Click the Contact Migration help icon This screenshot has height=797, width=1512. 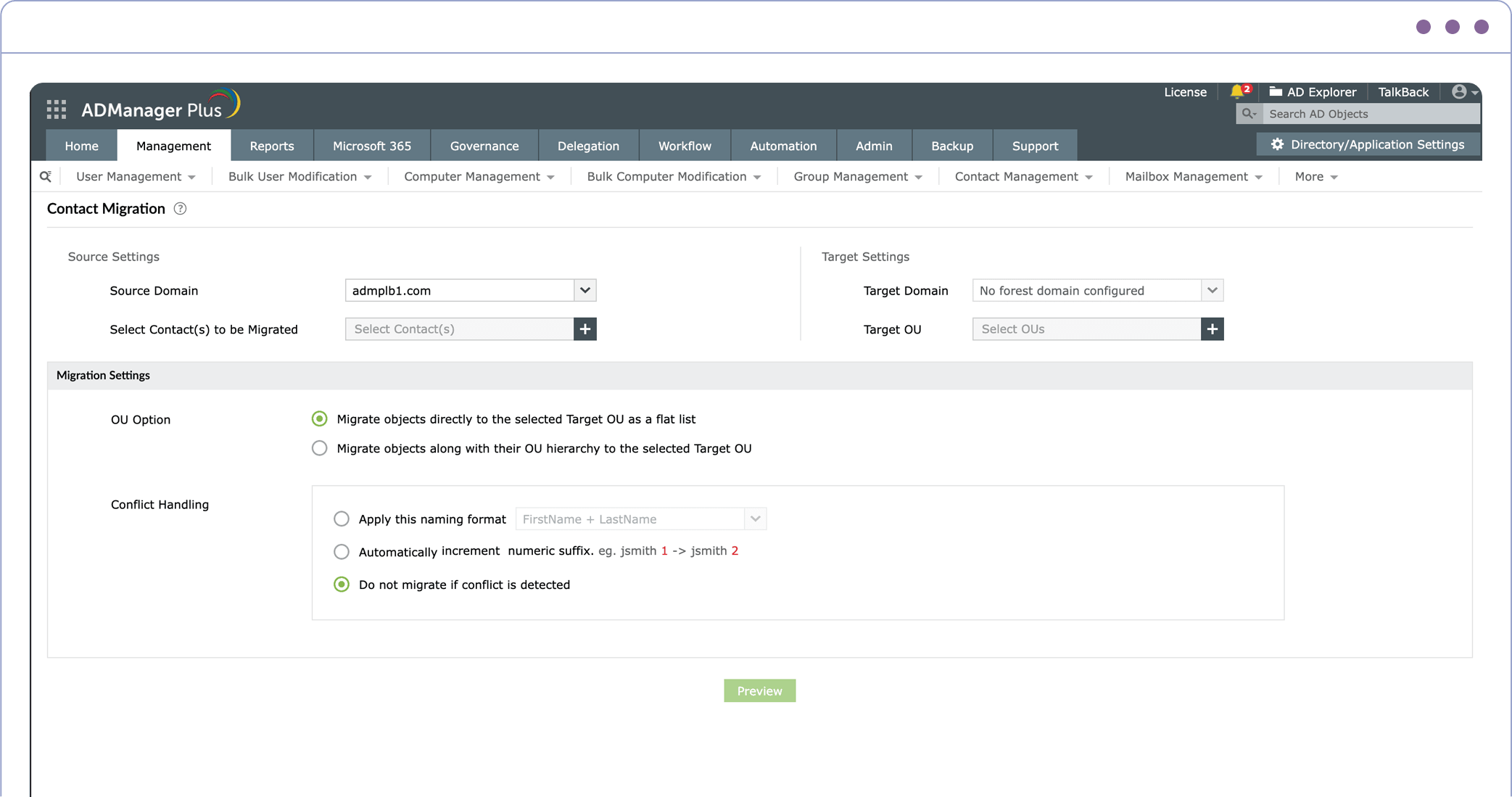180,209
